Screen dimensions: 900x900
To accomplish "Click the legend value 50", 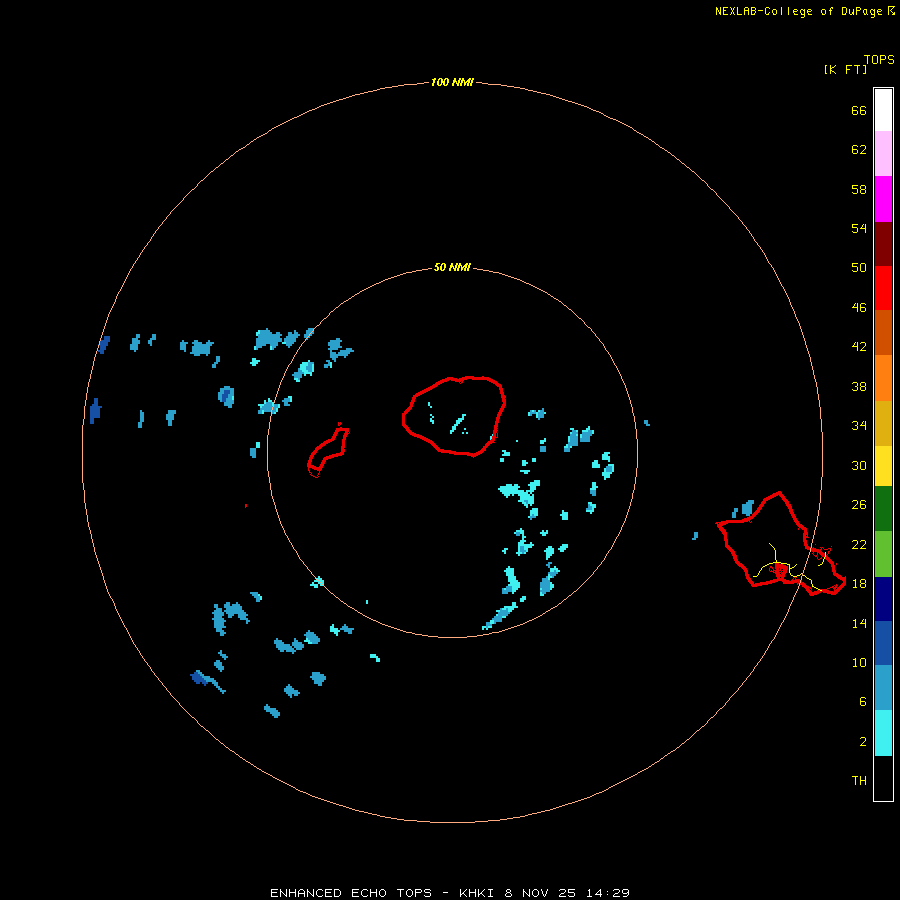I will (x=859, y=267).
